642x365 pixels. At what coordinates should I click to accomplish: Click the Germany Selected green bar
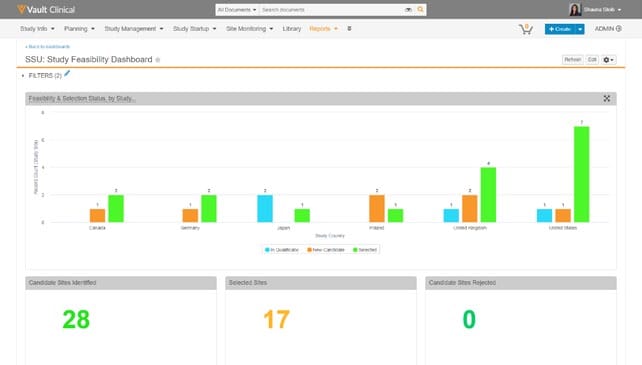click(209, 209)
